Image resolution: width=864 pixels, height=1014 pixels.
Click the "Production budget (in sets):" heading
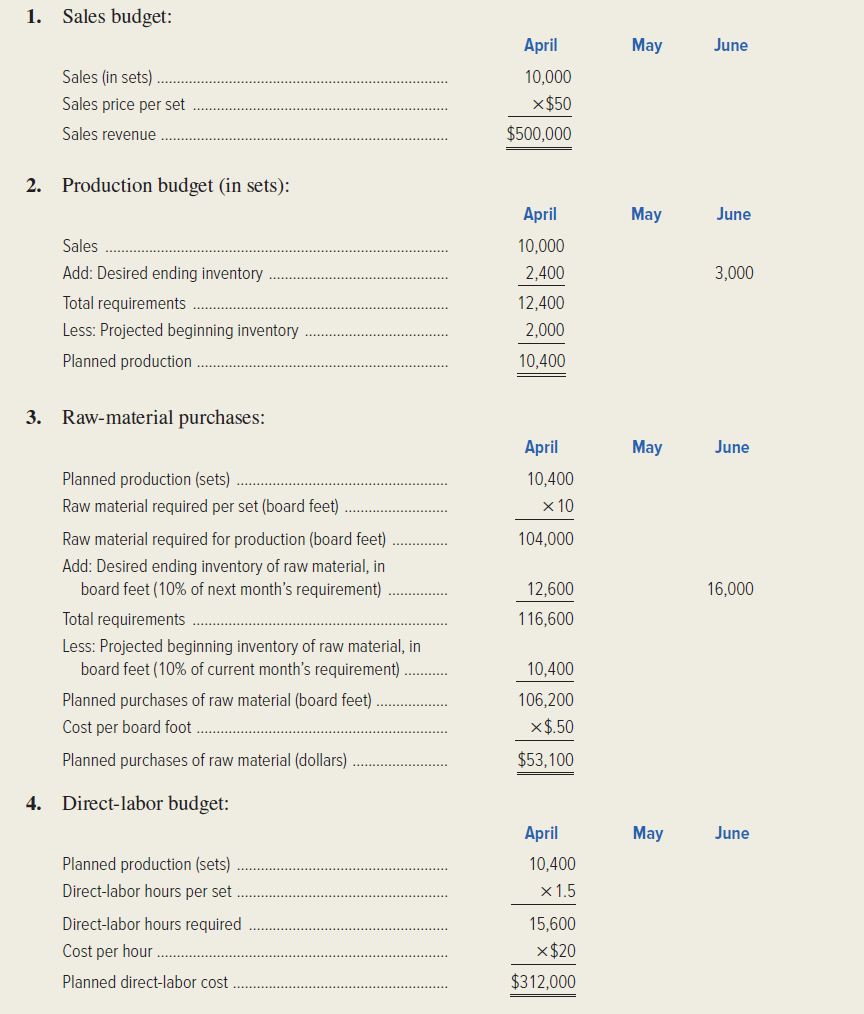click(176, 185)
